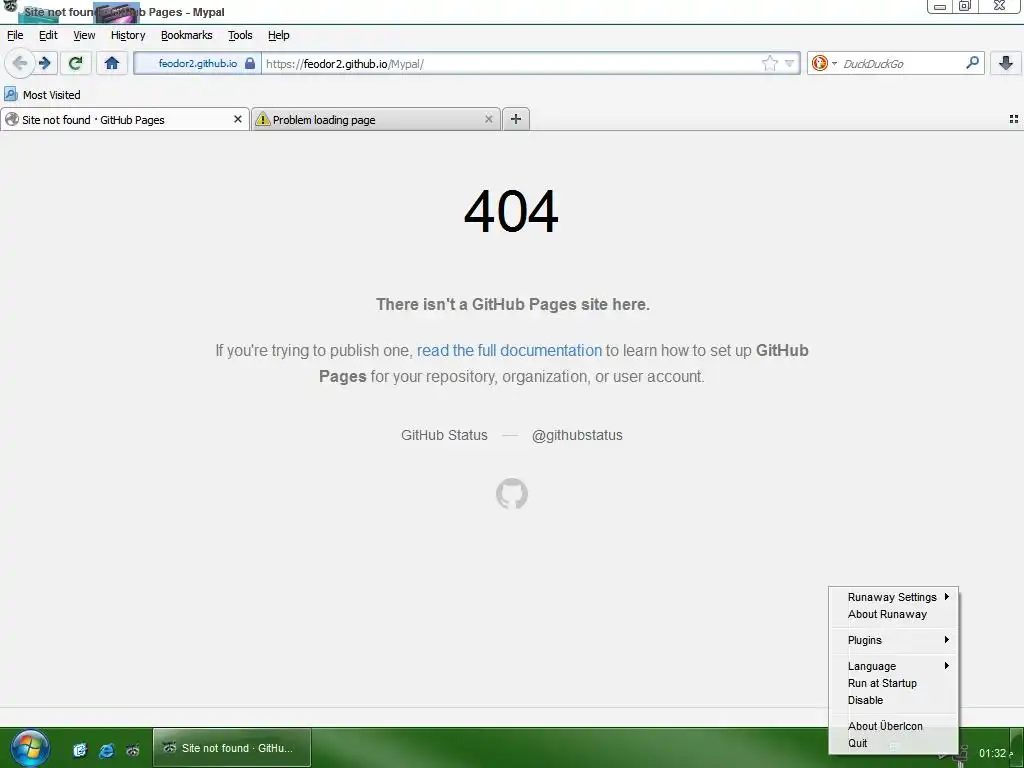Select Disable in the tray menu
The height and width of the screenshot is (768, 1024).
[x=893, y=700]
